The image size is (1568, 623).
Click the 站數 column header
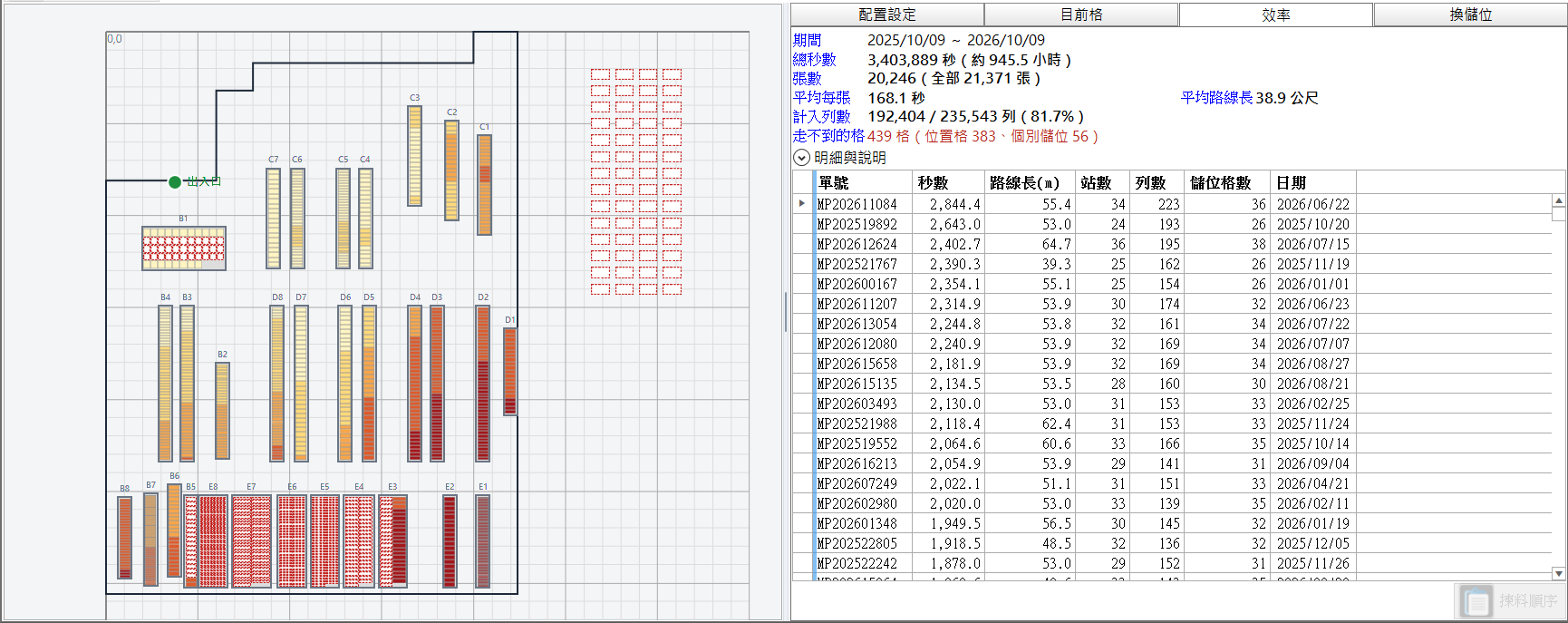1101,182
